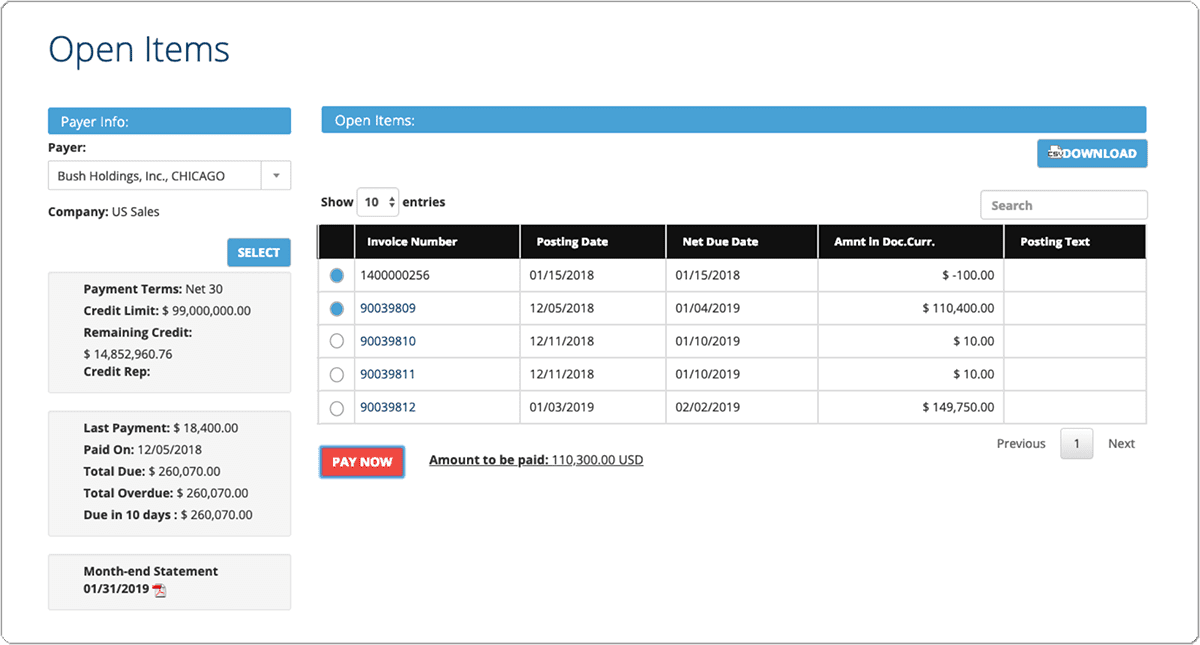Click the Due in 10 days amount text

pos(168,515)
